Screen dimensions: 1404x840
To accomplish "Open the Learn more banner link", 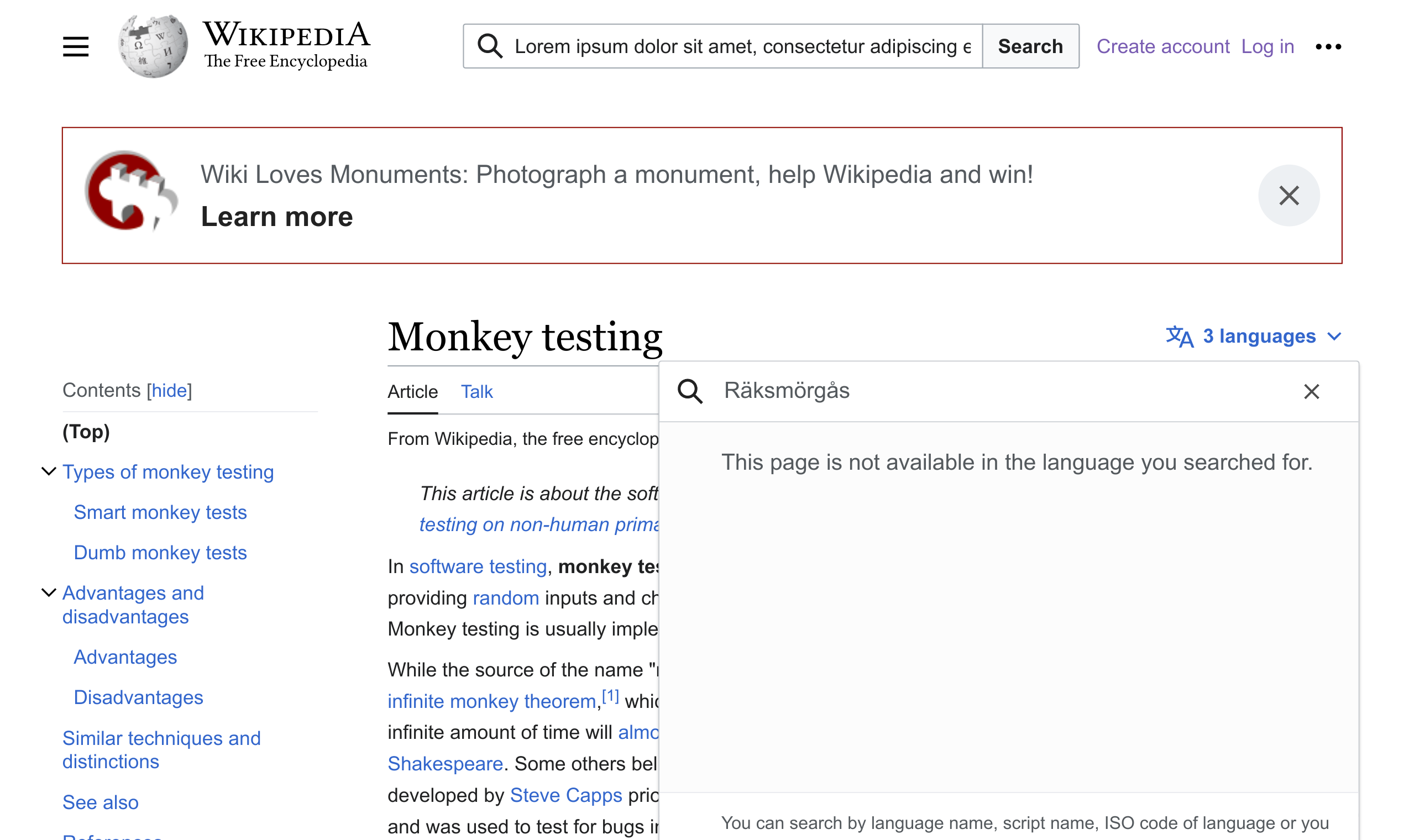I will 277,217.
